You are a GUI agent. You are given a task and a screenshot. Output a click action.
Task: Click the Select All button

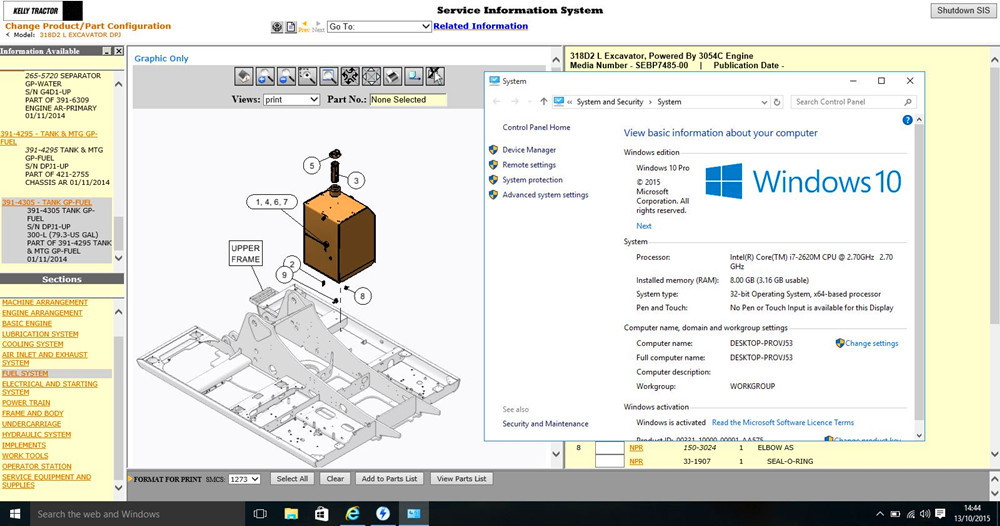(x=292, y=479)
